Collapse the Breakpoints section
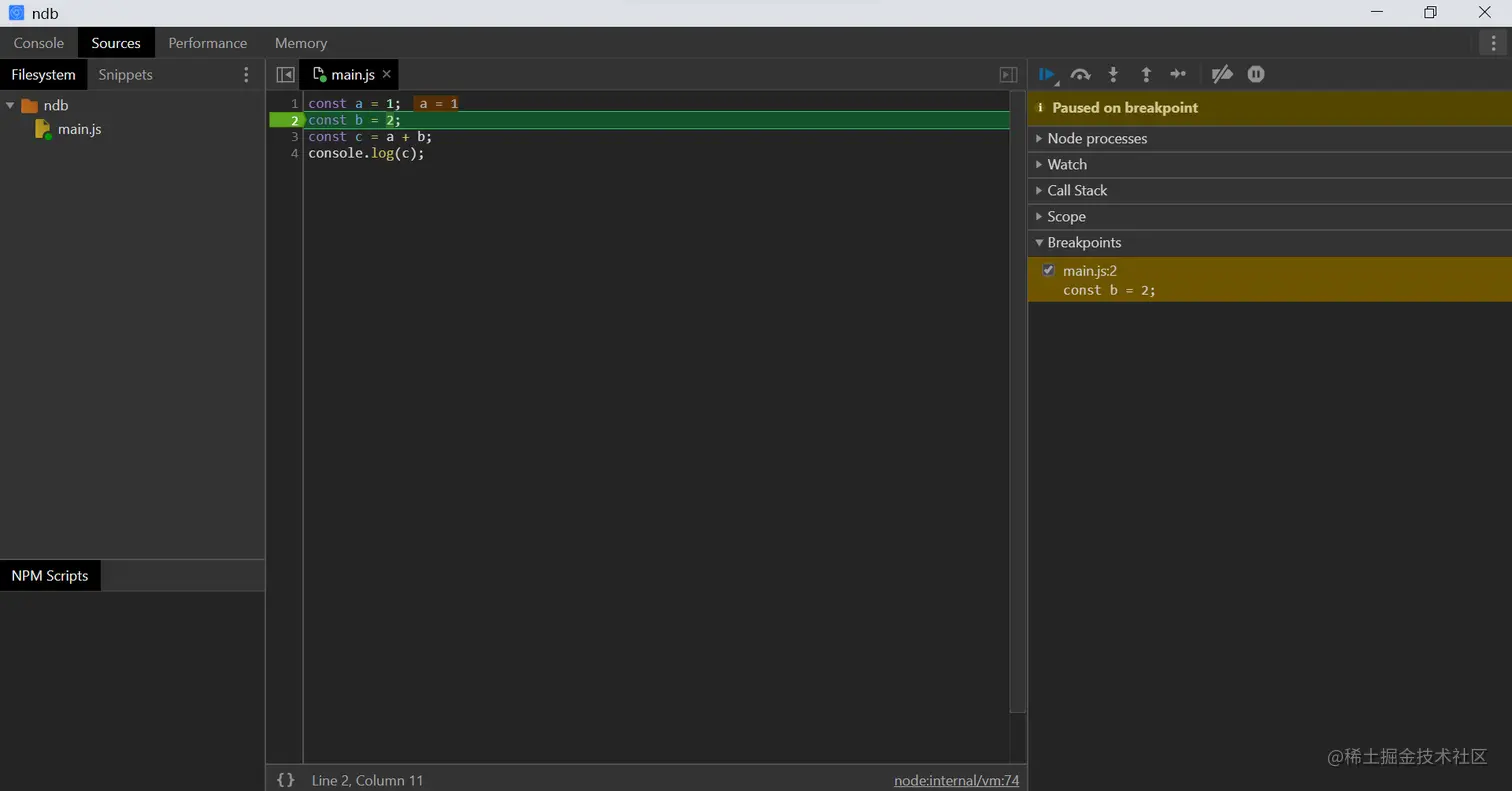 click(x=1270, y=243)
